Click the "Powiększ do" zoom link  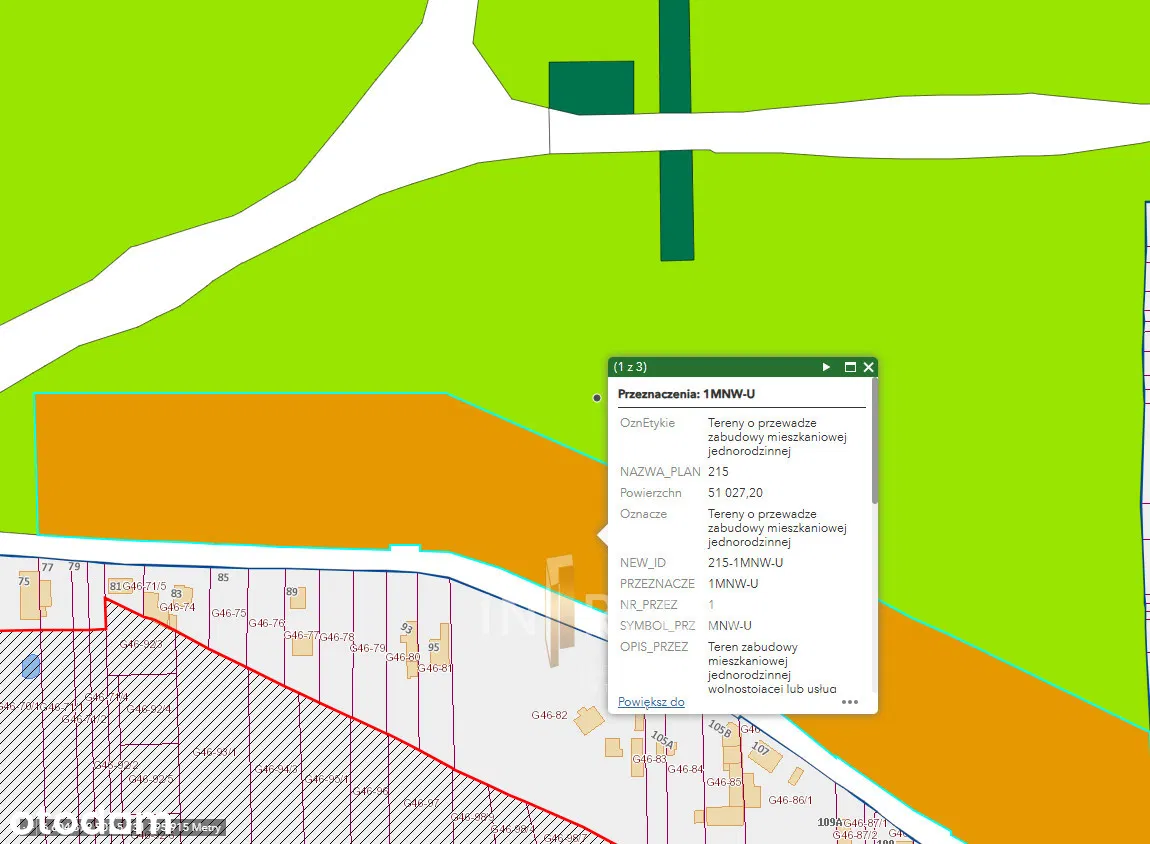[x=651, y=702]
